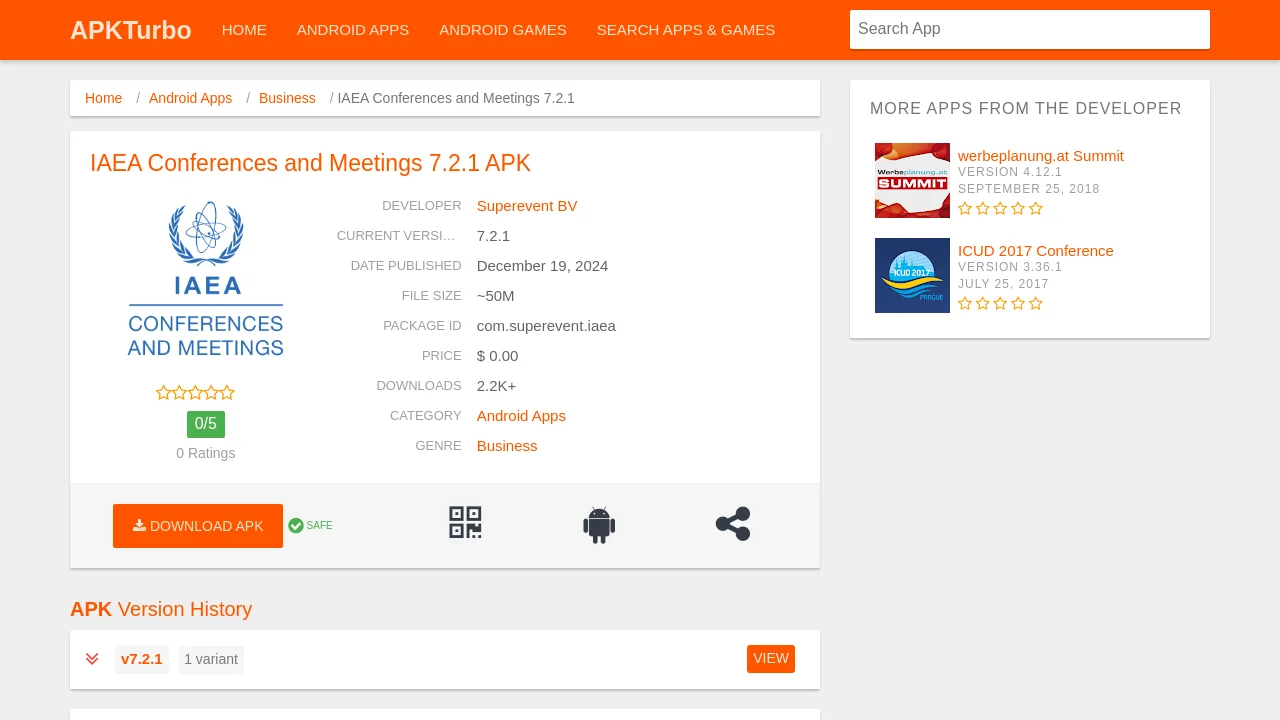Click the date December 19, 2024
1280x720 pixels.
coord(542,266)
